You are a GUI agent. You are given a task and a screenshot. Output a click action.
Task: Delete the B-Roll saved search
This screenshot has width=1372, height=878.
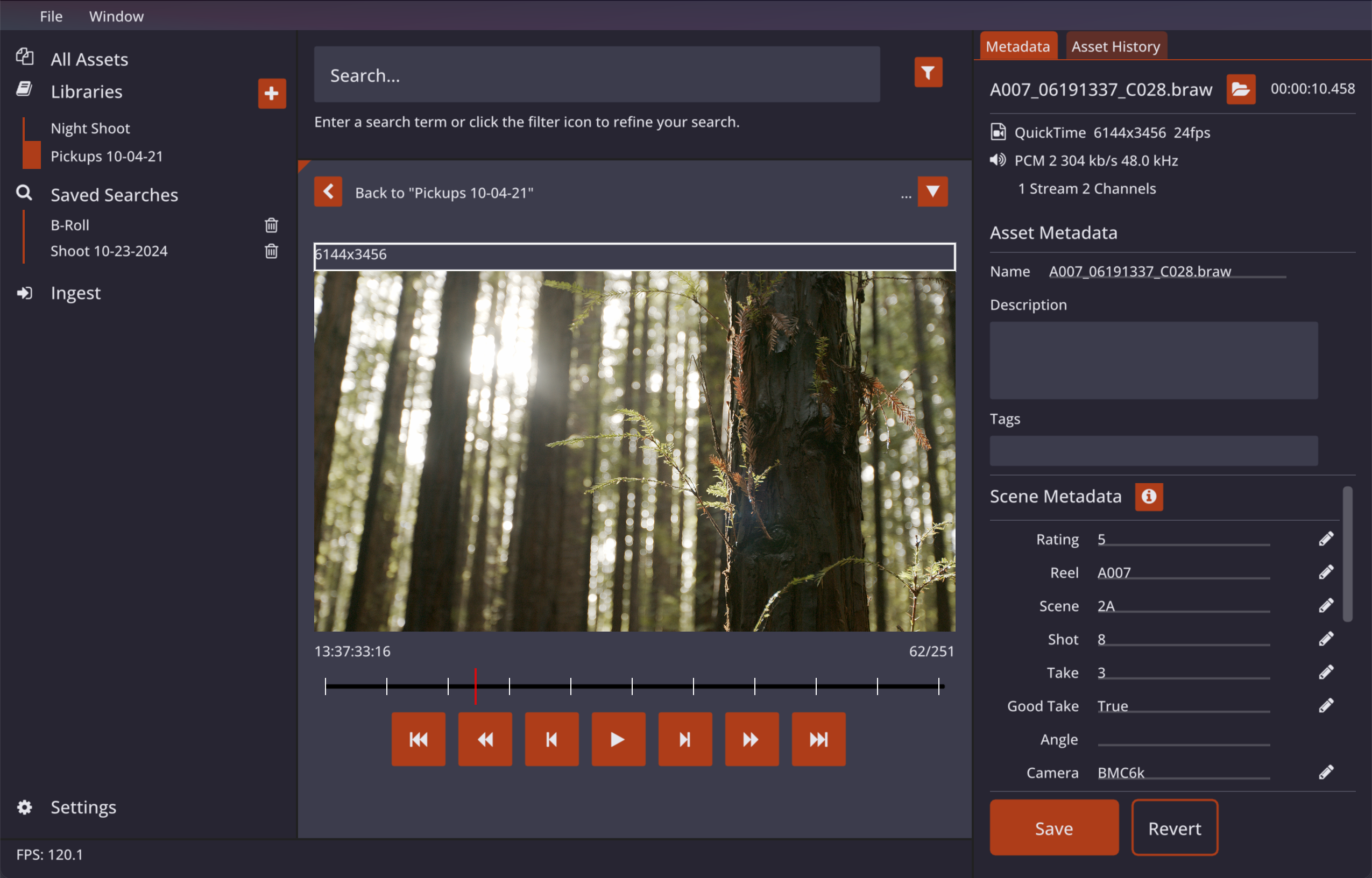click(x=271, y=225)
